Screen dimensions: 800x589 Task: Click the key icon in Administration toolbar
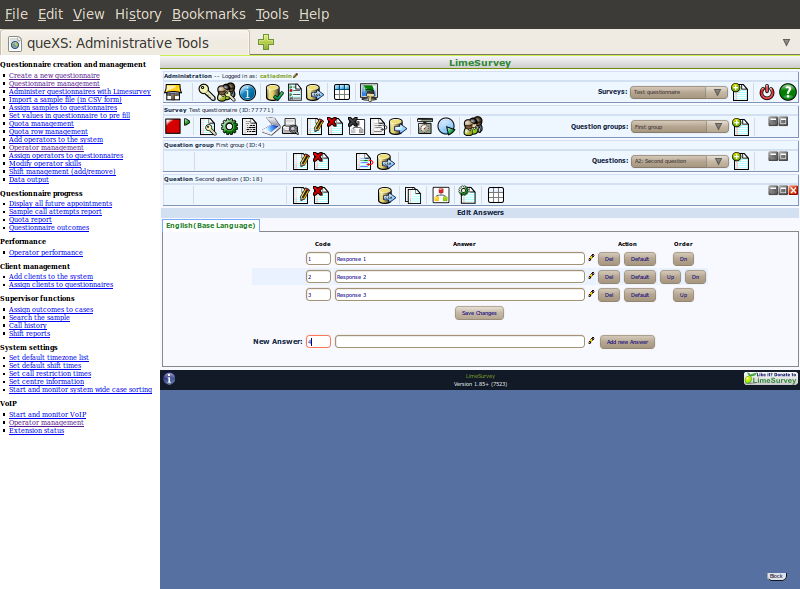[205, 92]
